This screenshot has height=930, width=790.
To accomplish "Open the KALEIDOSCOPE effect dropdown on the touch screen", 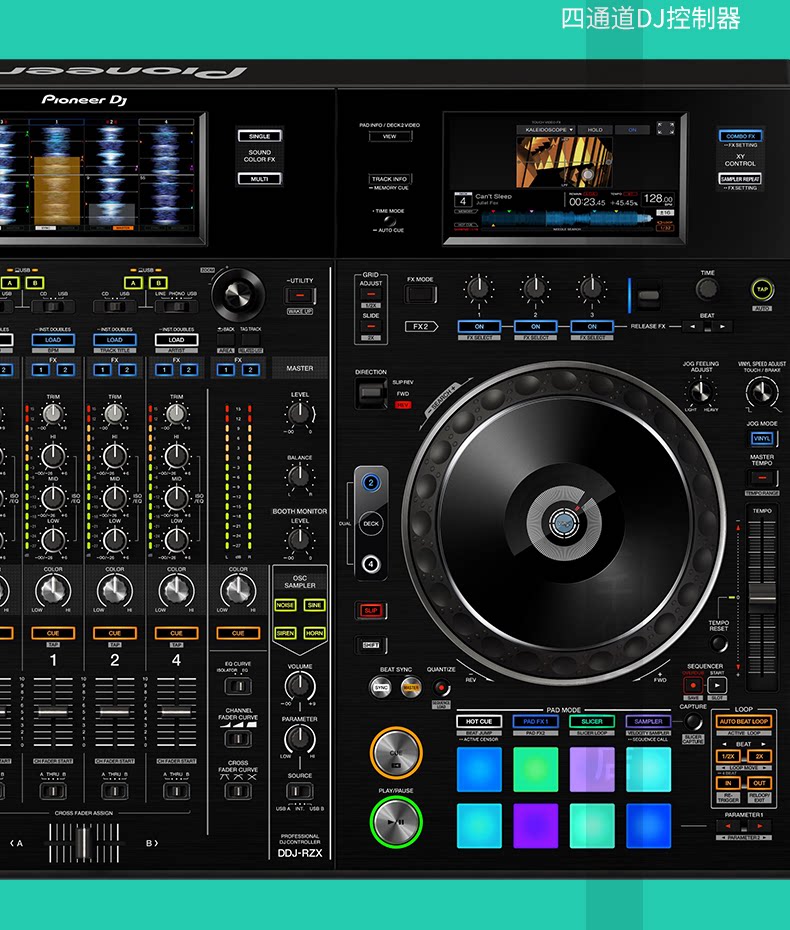I will (x=546, y=129).
